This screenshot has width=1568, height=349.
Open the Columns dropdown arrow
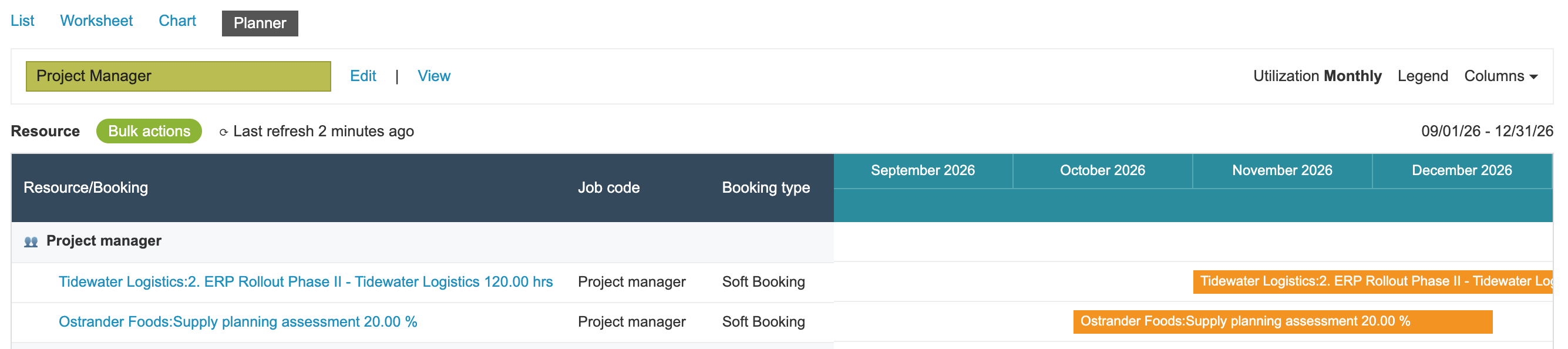click(1533, 77)
